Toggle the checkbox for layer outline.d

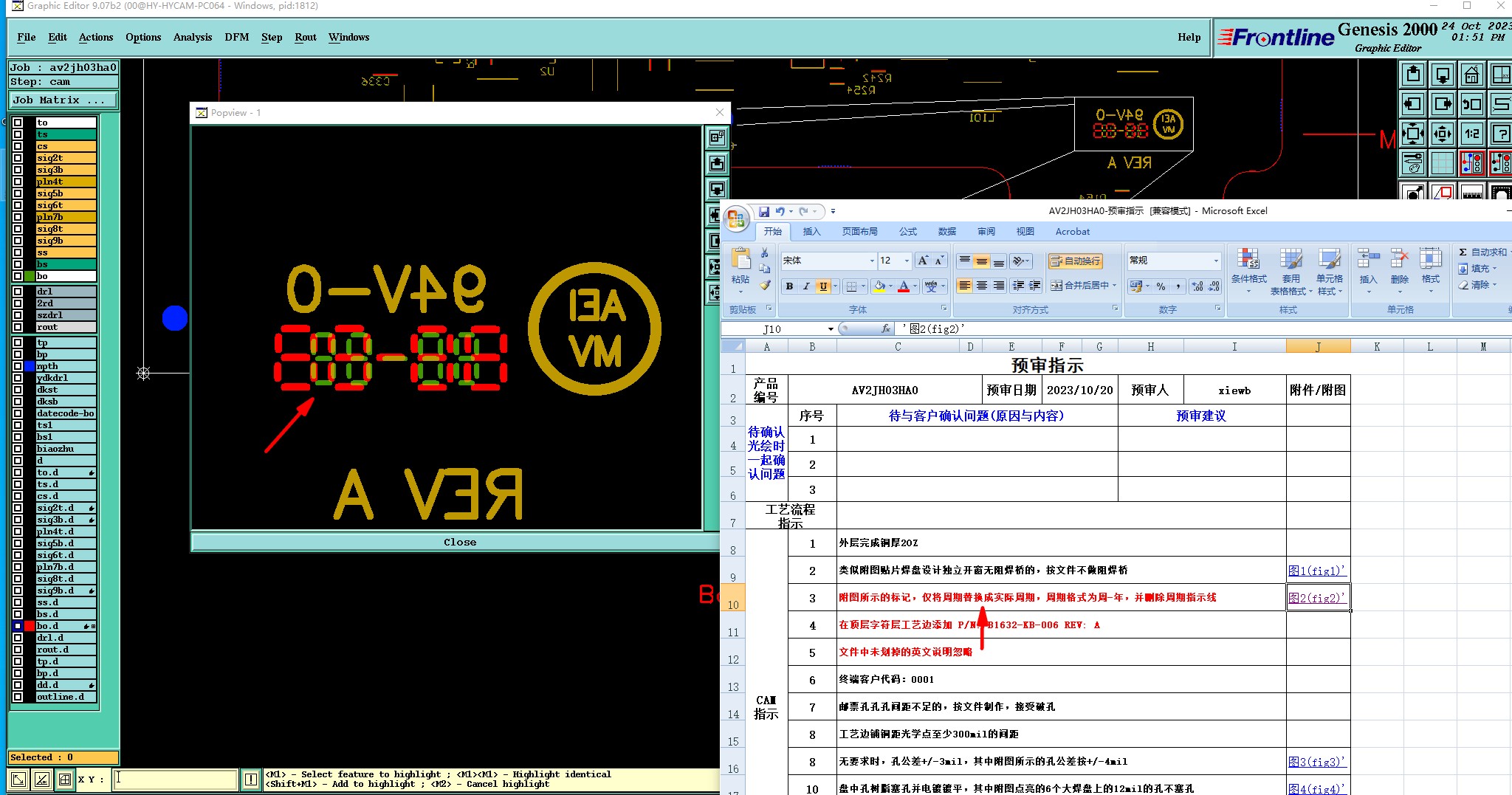[x=18, y=697]
